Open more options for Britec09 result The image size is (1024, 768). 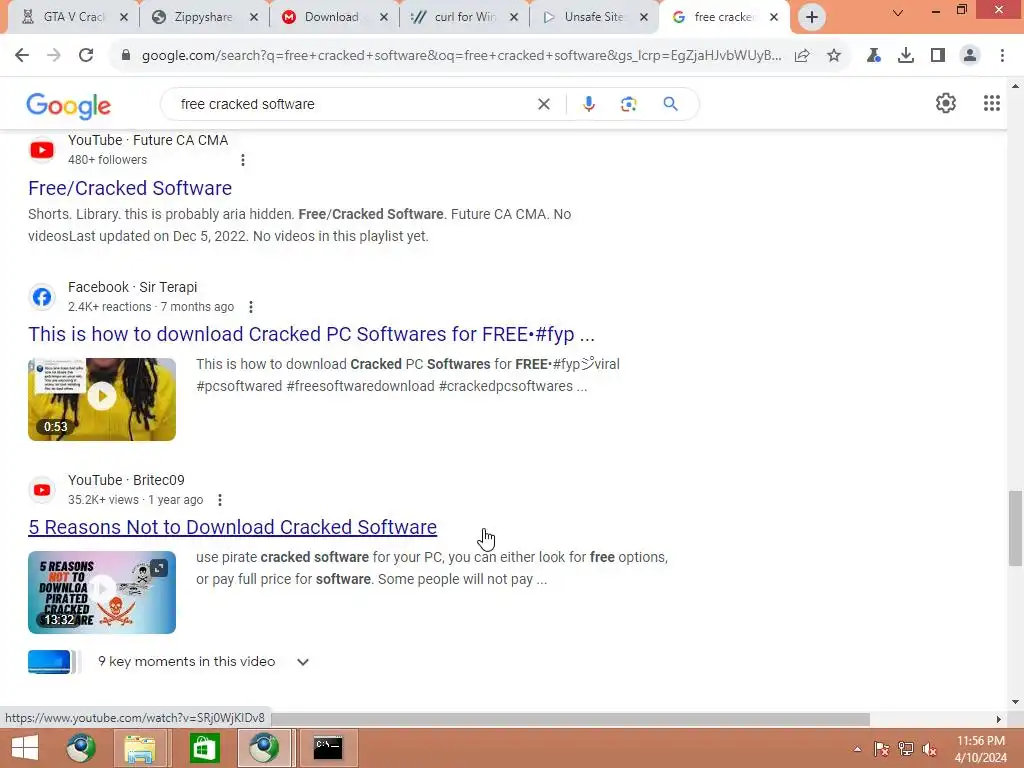220,500
